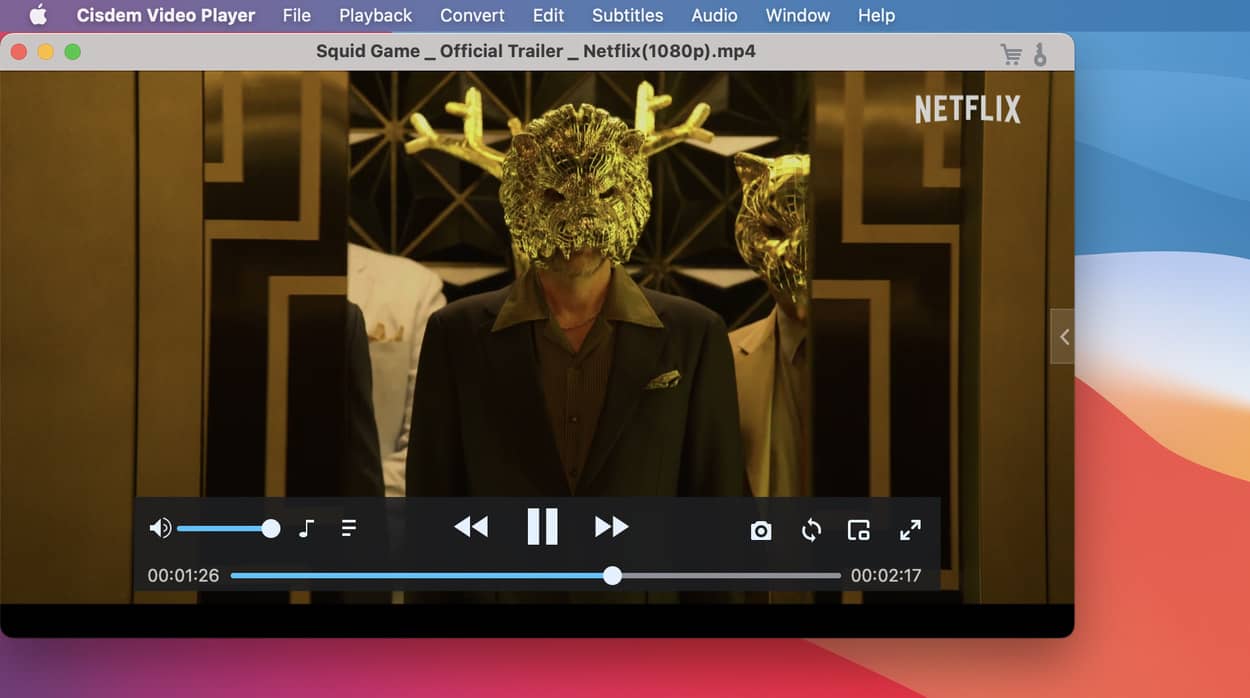Enter fullscreen with the arrows icon
Viewport: 1250px width, 698px height.
(910, 530)
